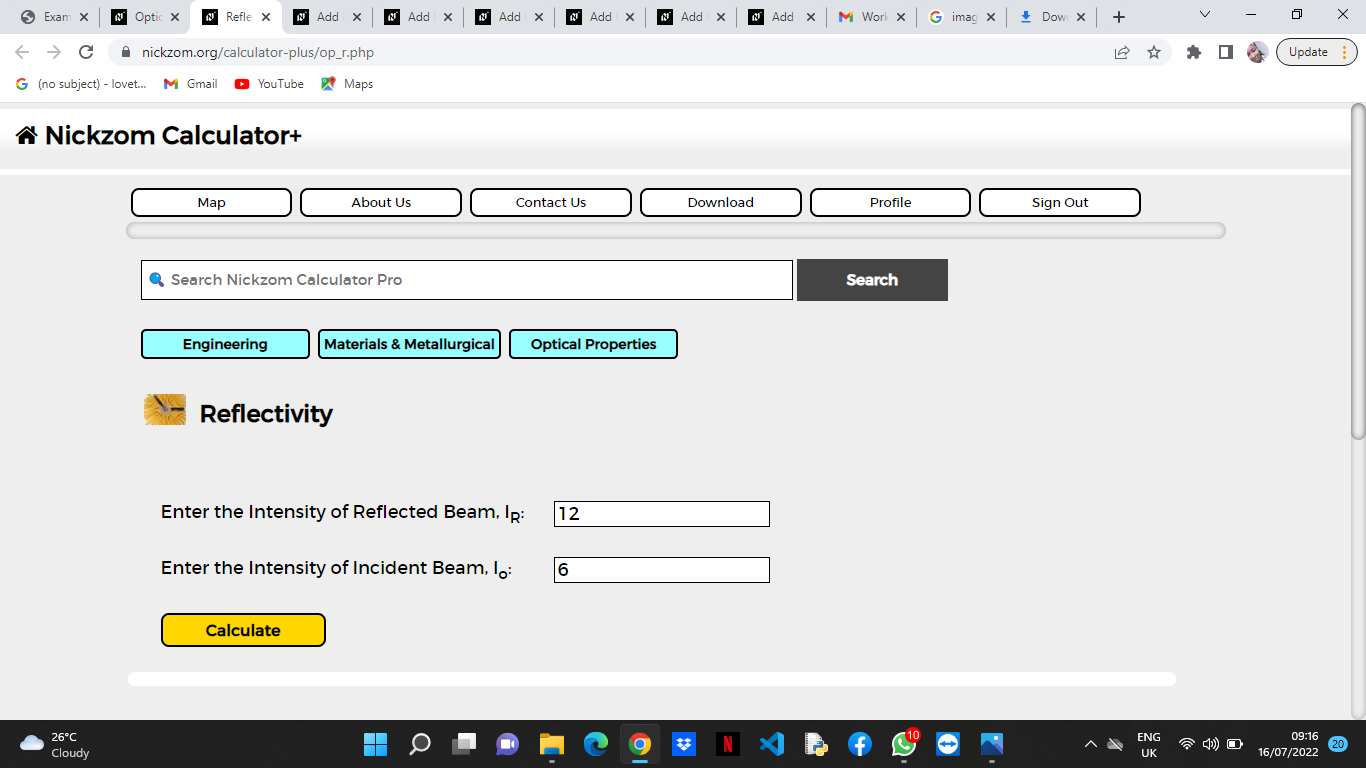Open Netflix from the taskbar
This screenshot has width=1366, height=768.
pyautogui.click(x=728, y=744)
